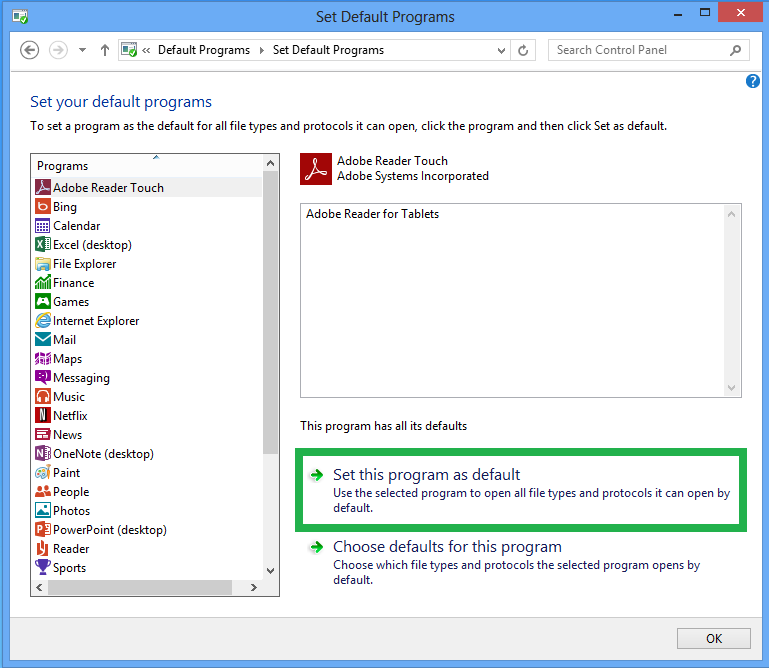The height and width of the screenshot is (668, 769).
Task: Open Help with the question mark icon
Action: click(752, 81)
